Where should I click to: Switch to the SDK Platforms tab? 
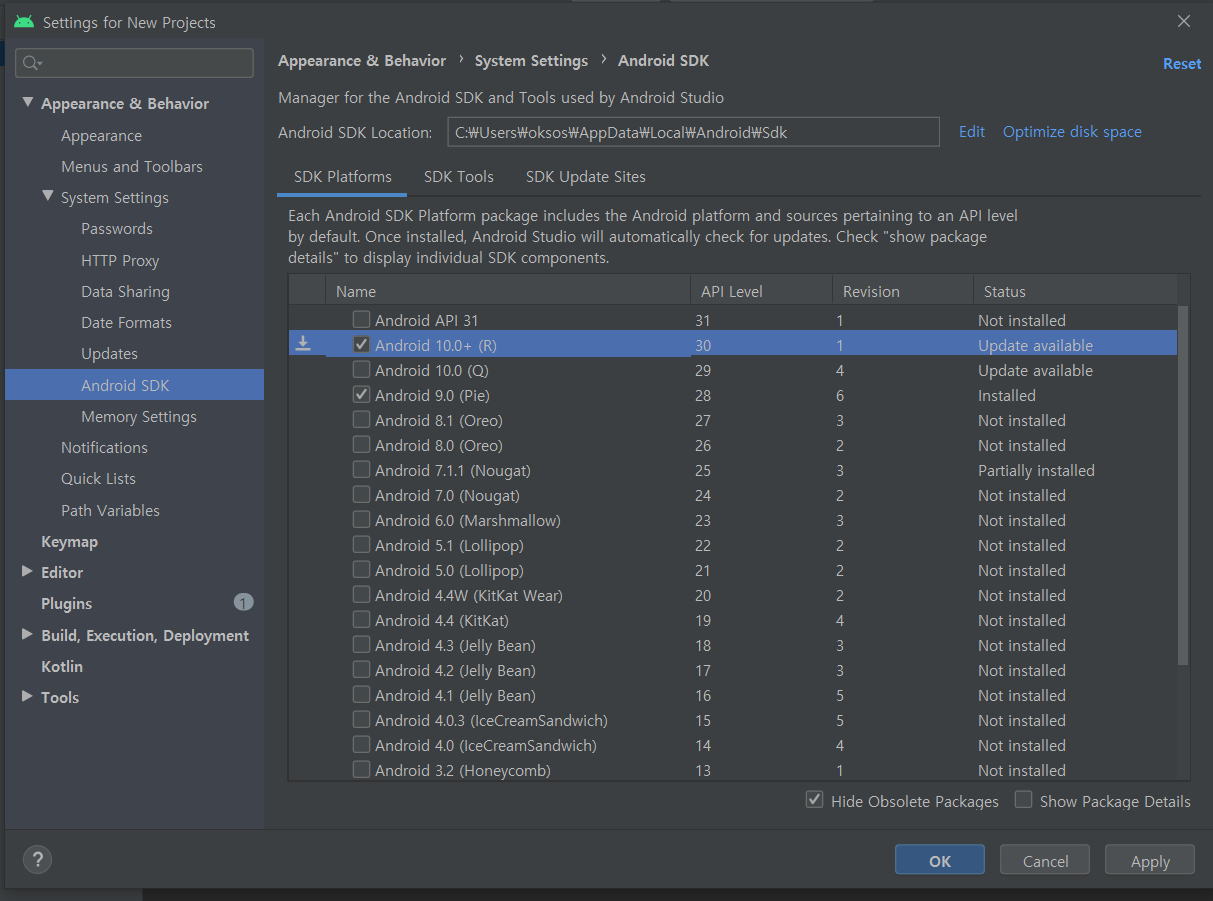pyautogui.click(x=342, y=177)
